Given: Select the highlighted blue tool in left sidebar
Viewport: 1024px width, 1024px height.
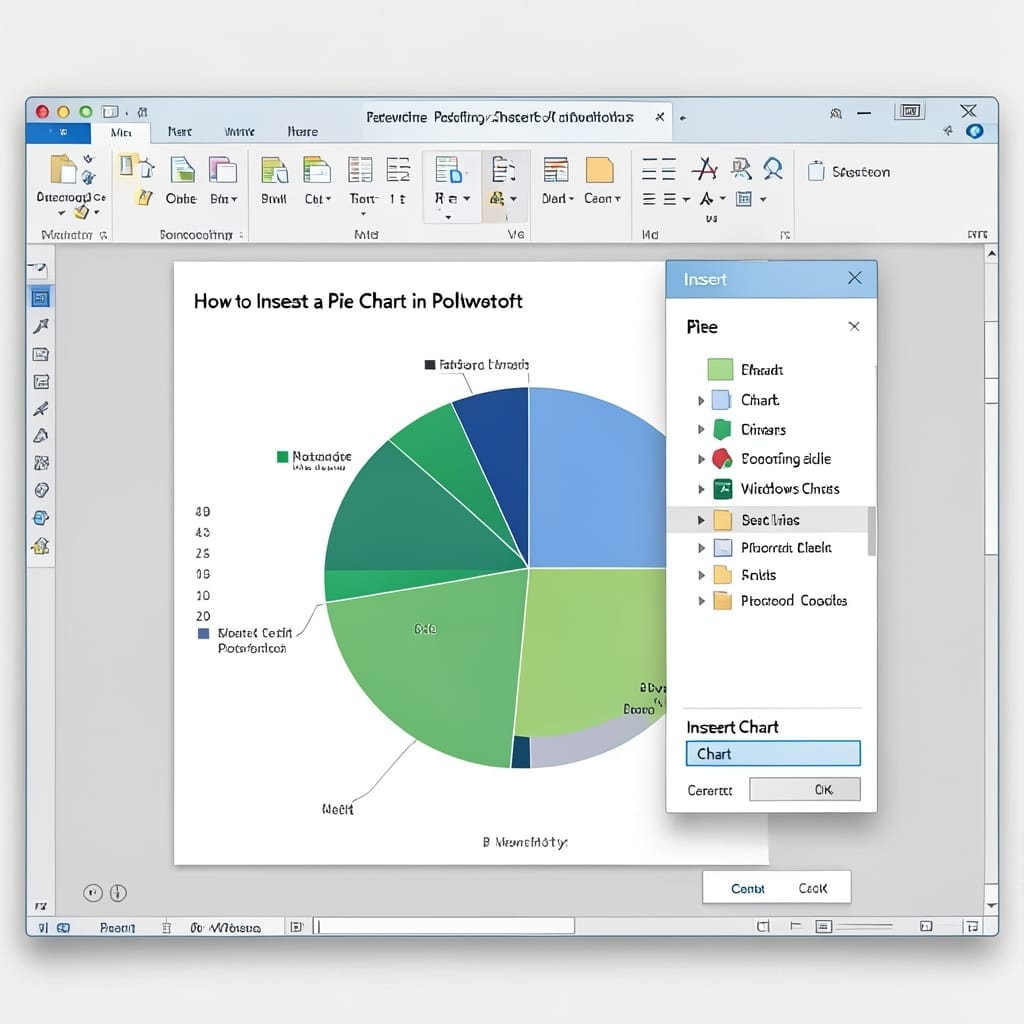Looking at the screenshot, I should click(x=40, y=298).
